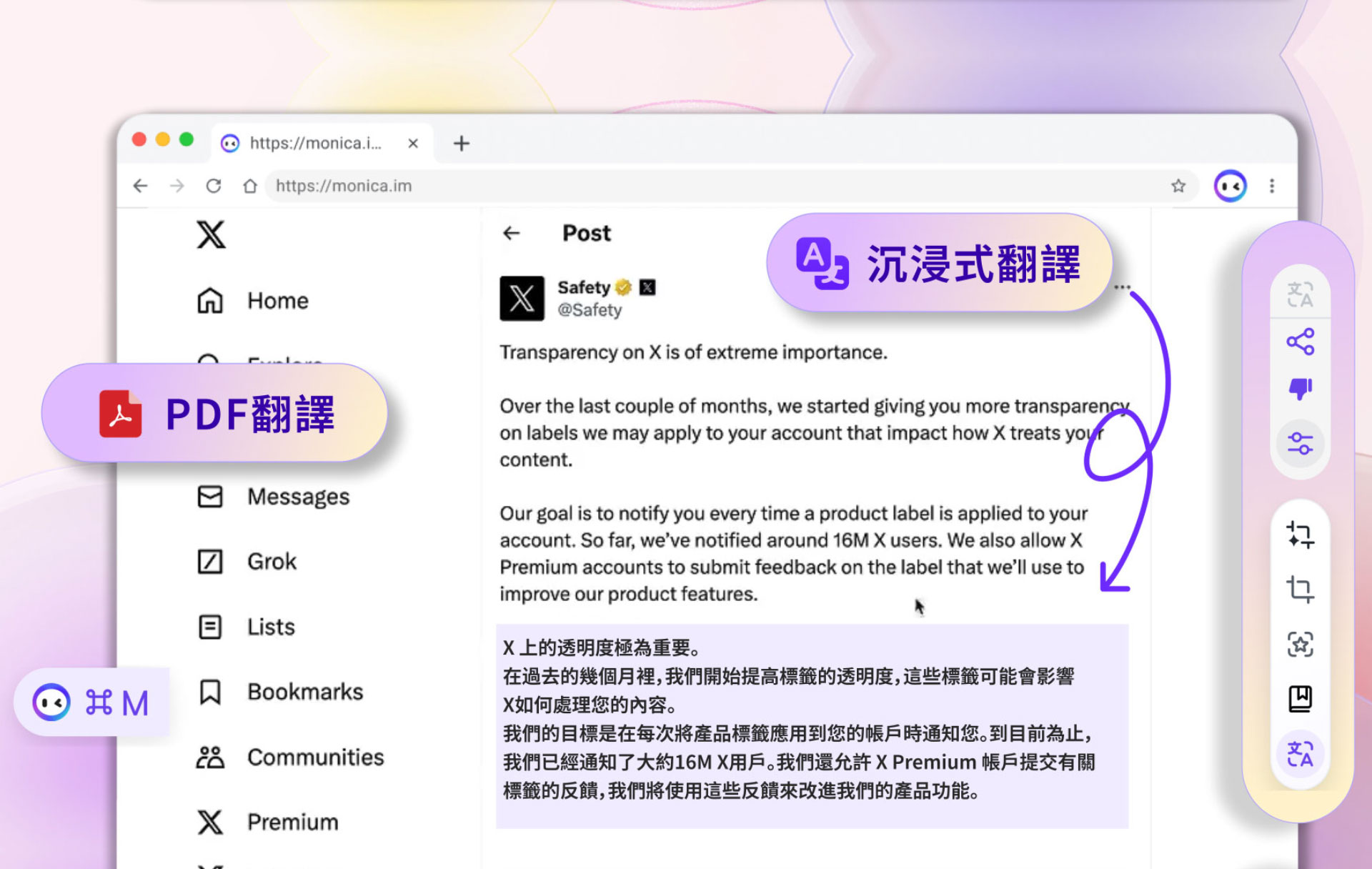This screenshot has height=869, width=1372.
Task: Open the bookmark memo icon in sidebar
Action: 1300,699
